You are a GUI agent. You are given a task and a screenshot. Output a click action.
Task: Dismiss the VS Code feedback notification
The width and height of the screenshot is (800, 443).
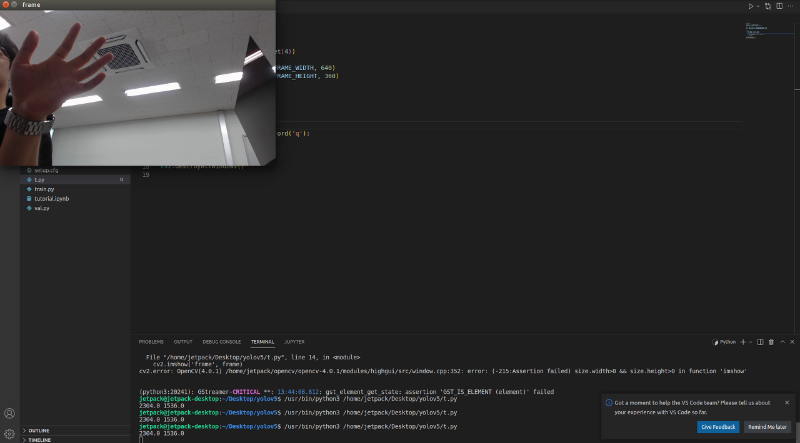[787, 403]
